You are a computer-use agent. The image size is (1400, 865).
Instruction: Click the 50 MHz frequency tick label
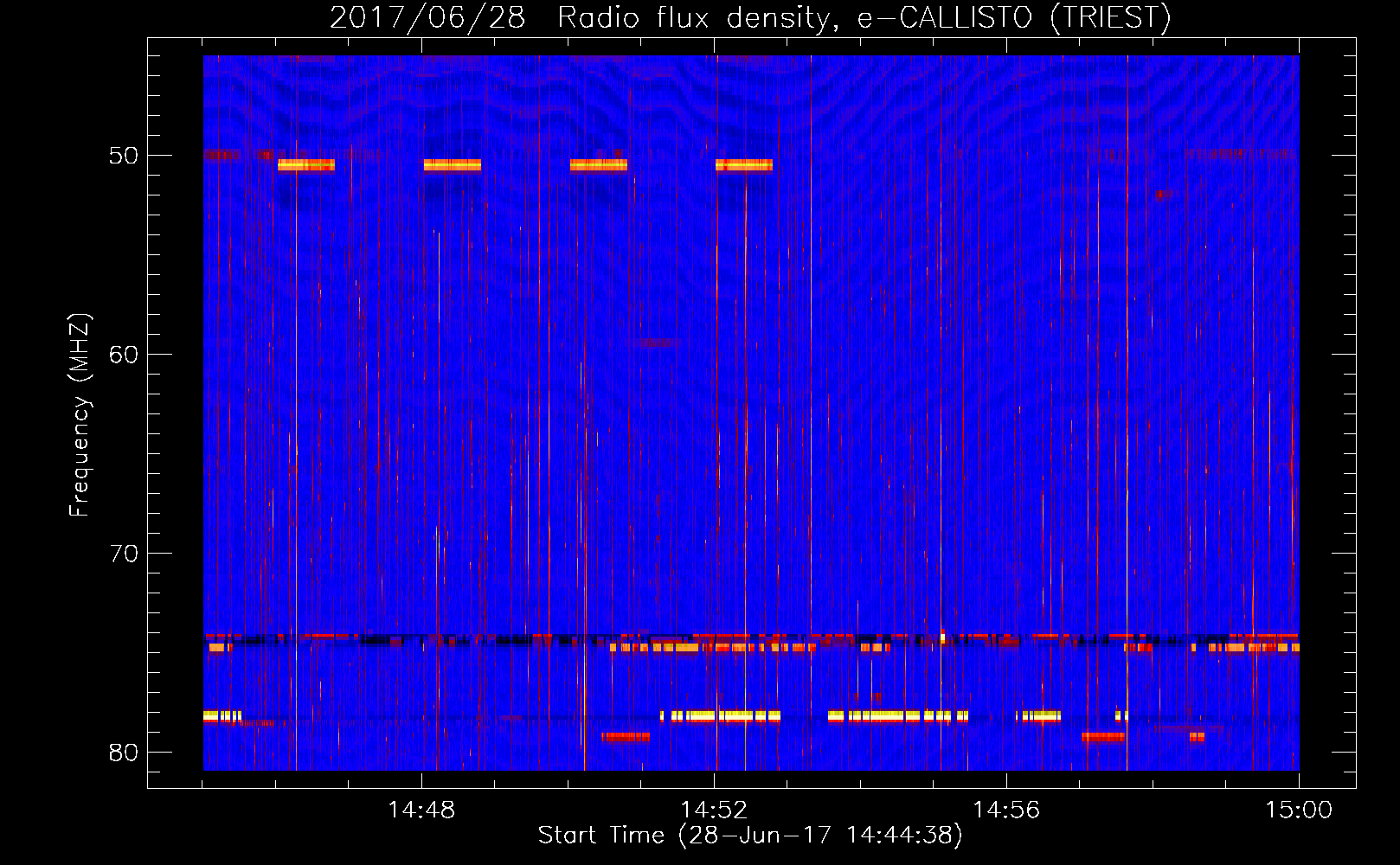click(124, 156)
